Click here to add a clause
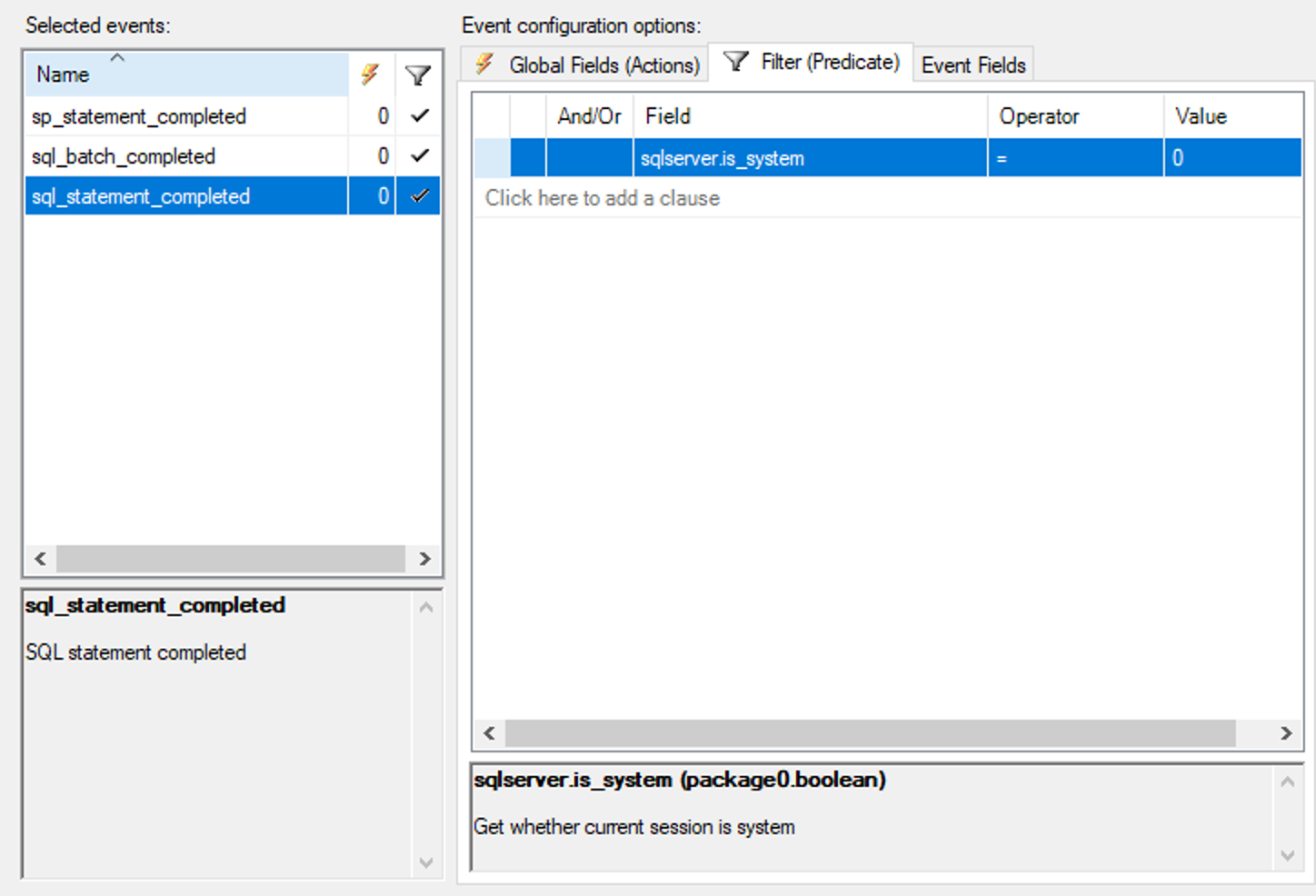Viewport: 1316px width, 896px height. point(602,198)
